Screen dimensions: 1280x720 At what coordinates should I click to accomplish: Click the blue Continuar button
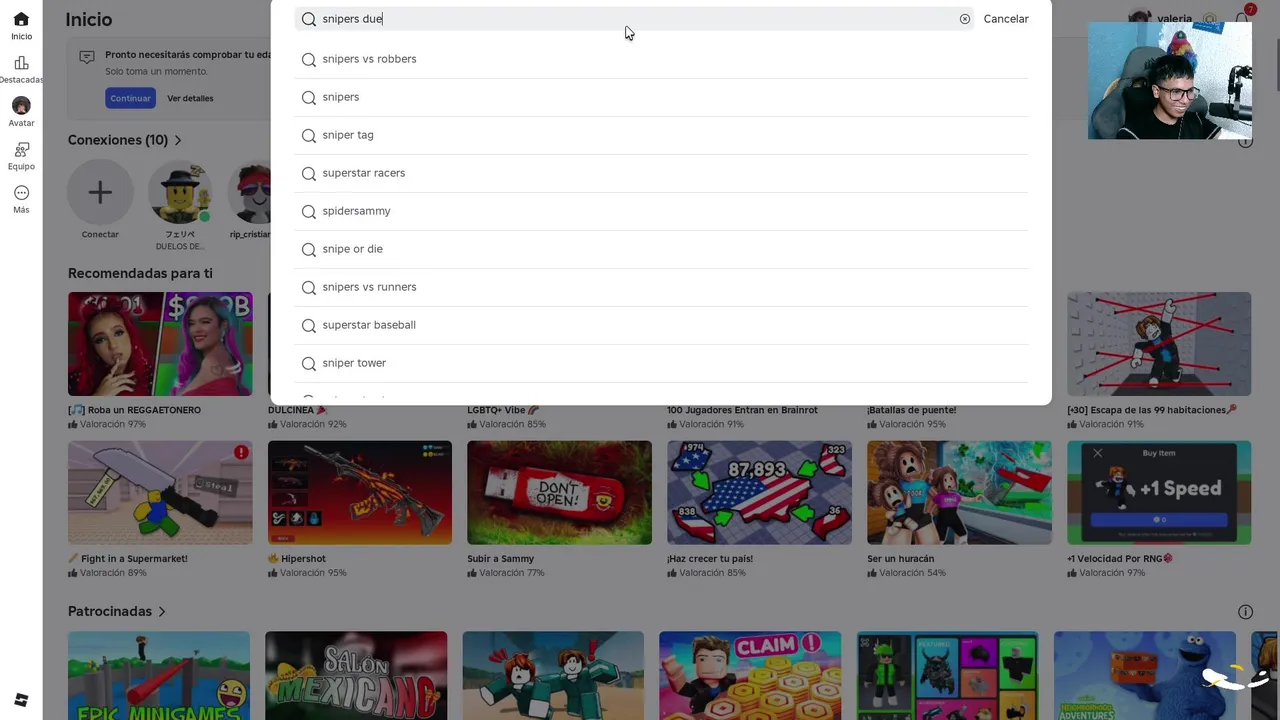(x=130, y=98)
